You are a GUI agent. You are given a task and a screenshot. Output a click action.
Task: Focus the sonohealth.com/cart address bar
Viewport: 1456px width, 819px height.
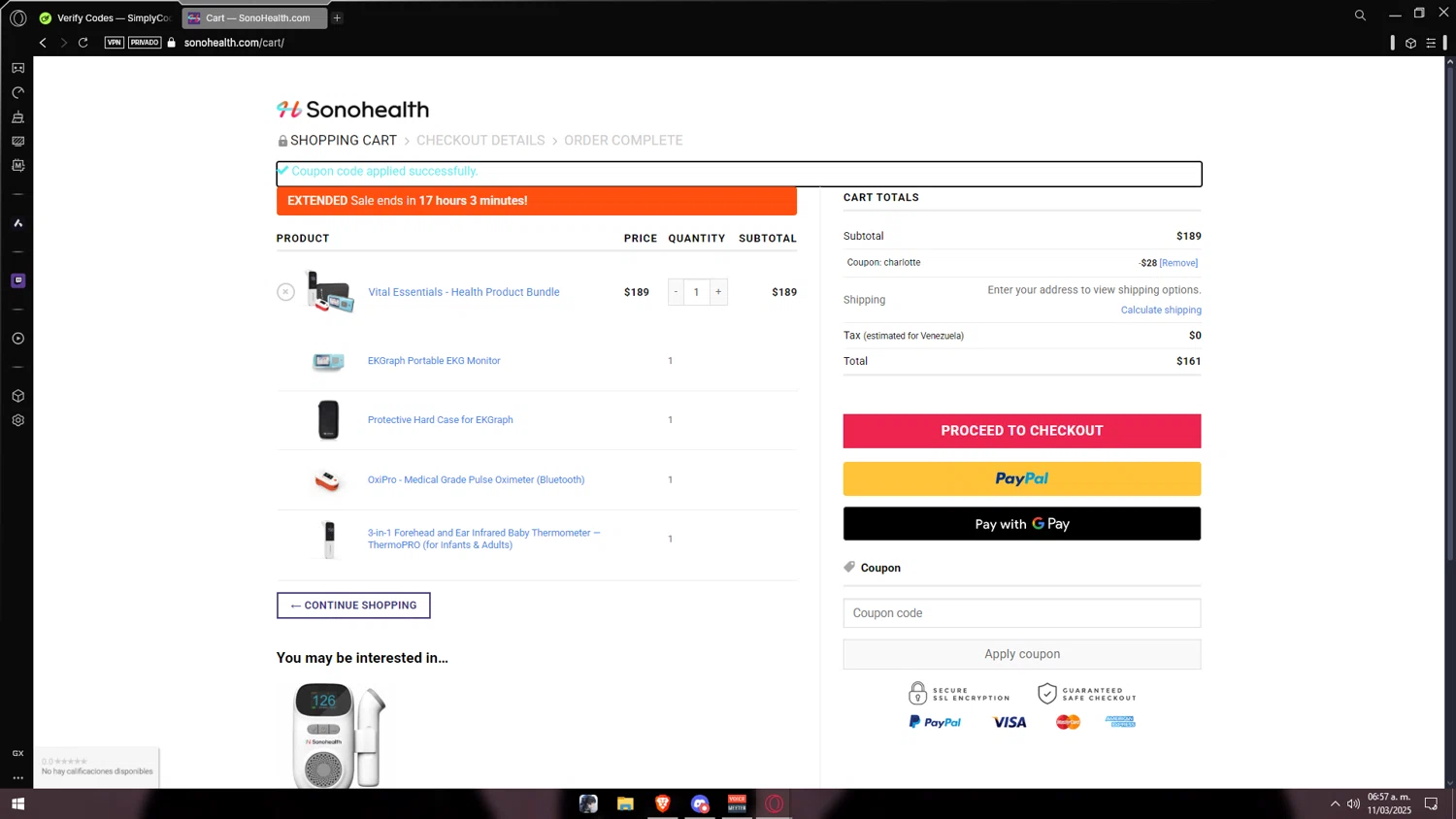pos(234,43)
